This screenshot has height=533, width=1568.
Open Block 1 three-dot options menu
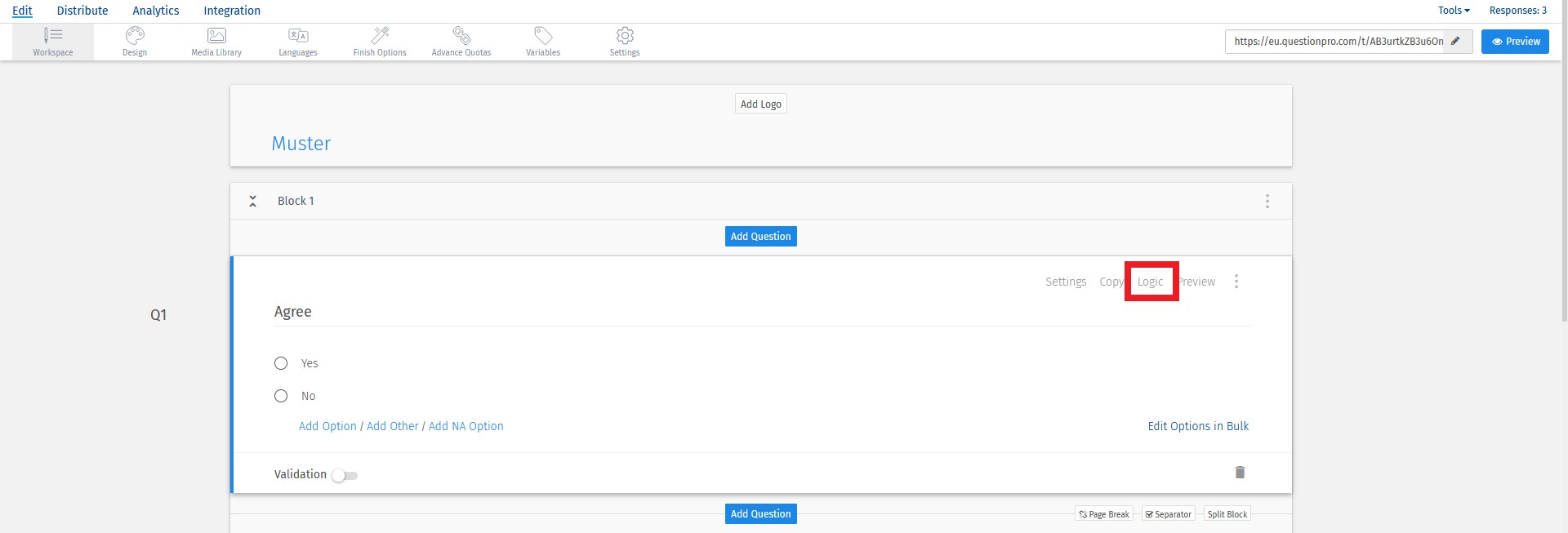point(1267,201)
